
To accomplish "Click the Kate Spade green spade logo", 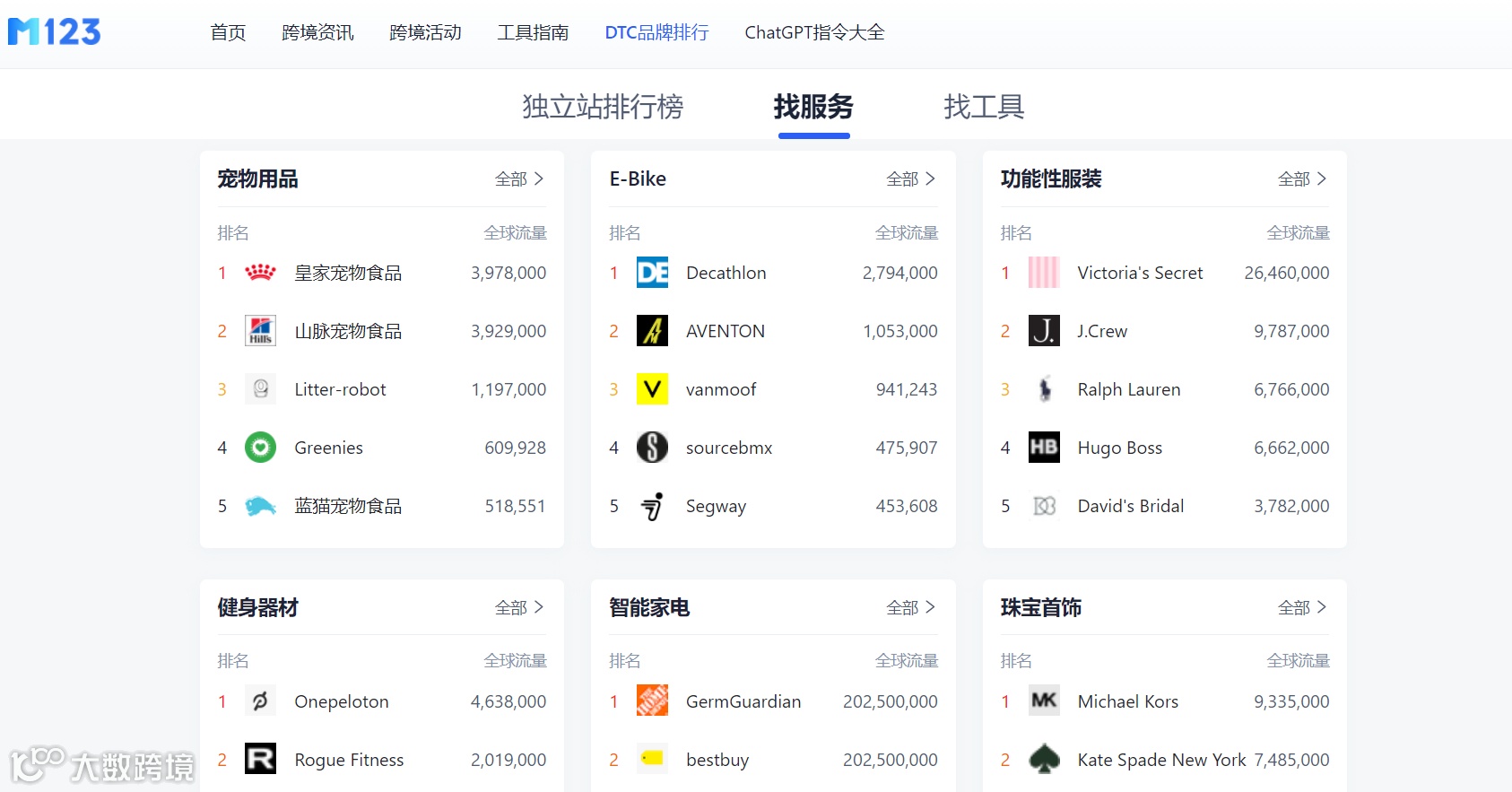I will (x=1044, y=760).
